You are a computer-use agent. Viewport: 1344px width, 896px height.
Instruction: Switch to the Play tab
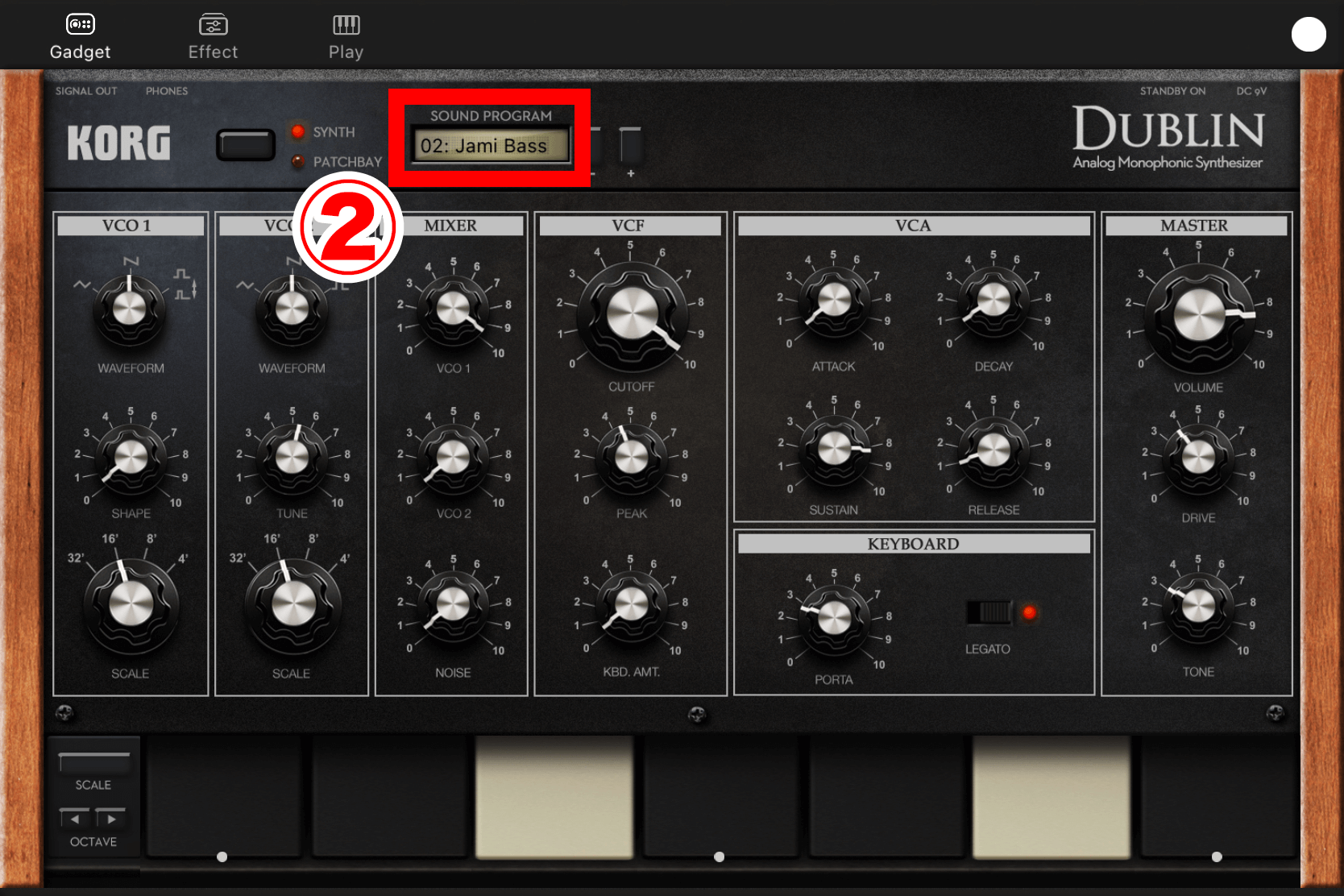(x=346, y=37)
